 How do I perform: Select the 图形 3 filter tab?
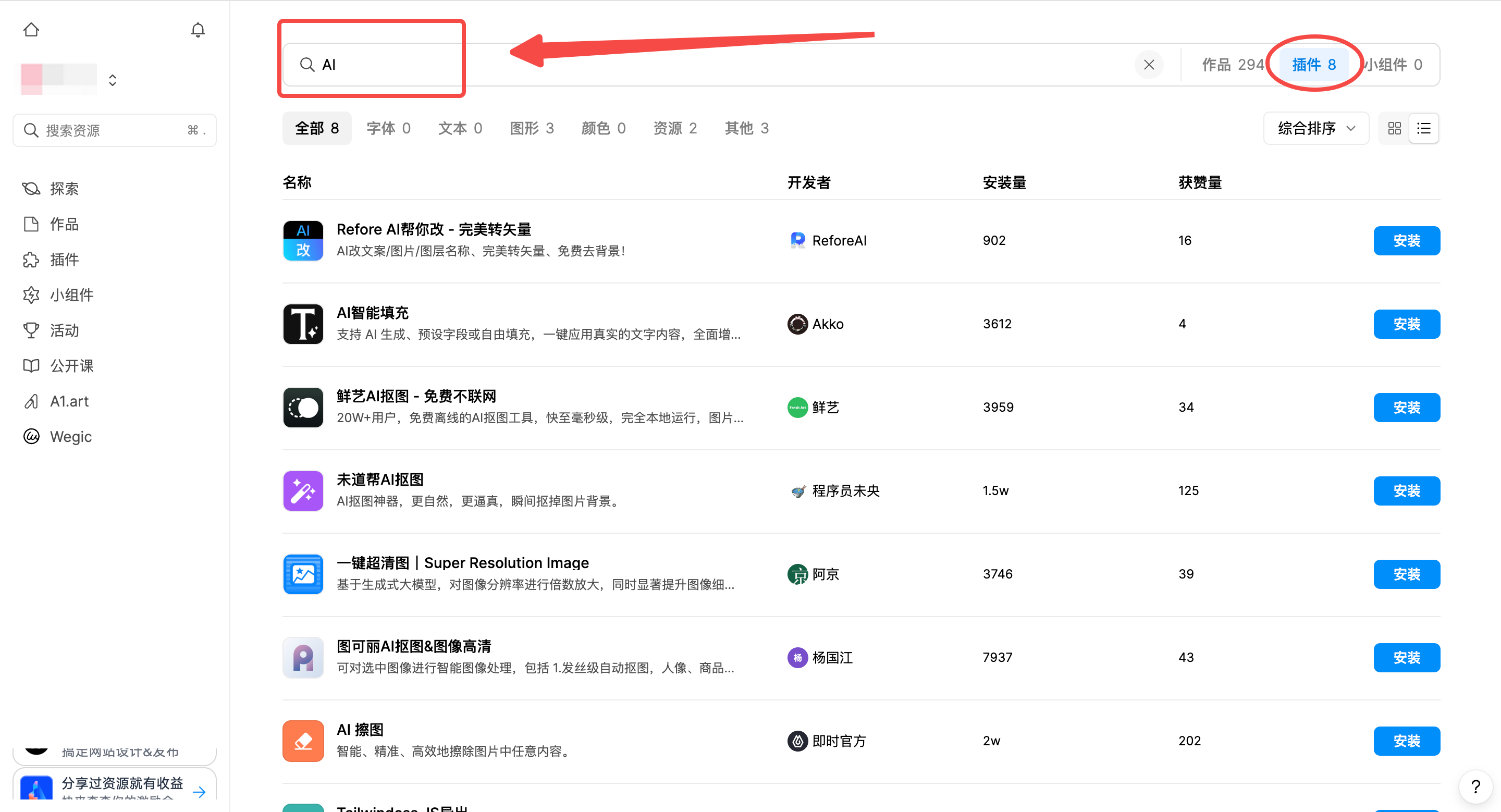531,128
